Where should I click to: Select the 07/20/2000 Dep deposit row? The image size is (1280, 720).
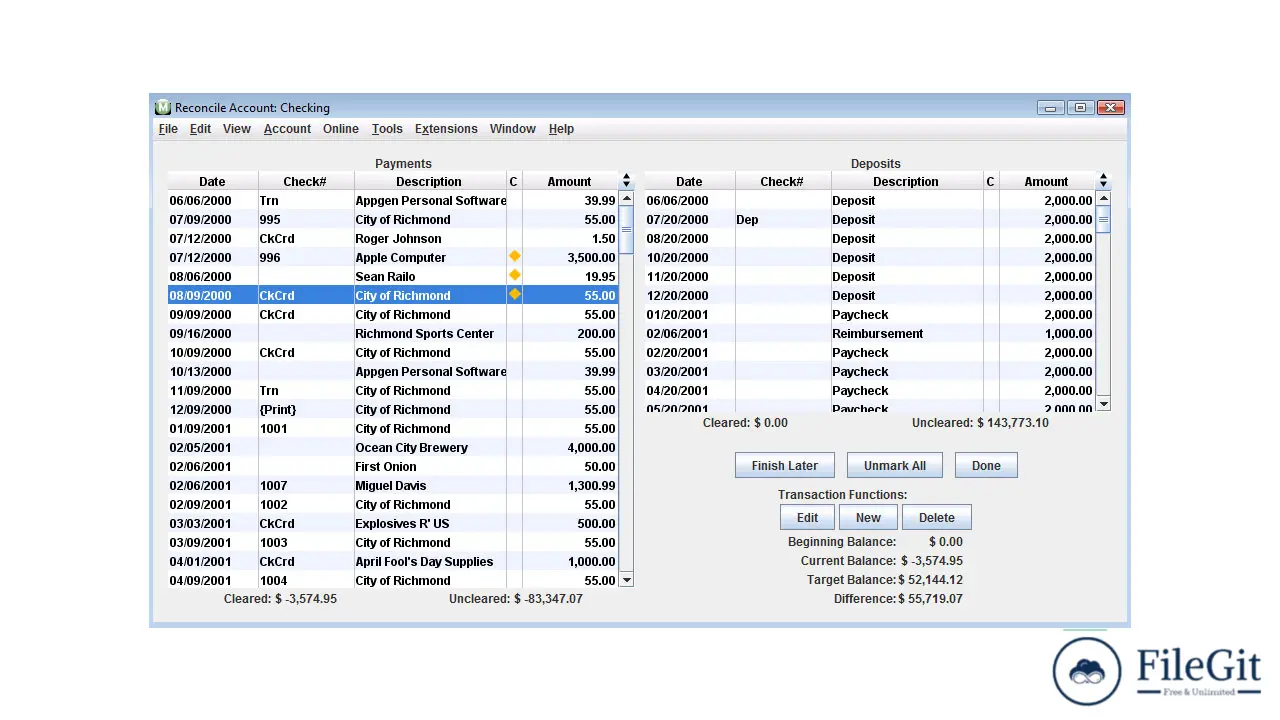coord(870,219)
